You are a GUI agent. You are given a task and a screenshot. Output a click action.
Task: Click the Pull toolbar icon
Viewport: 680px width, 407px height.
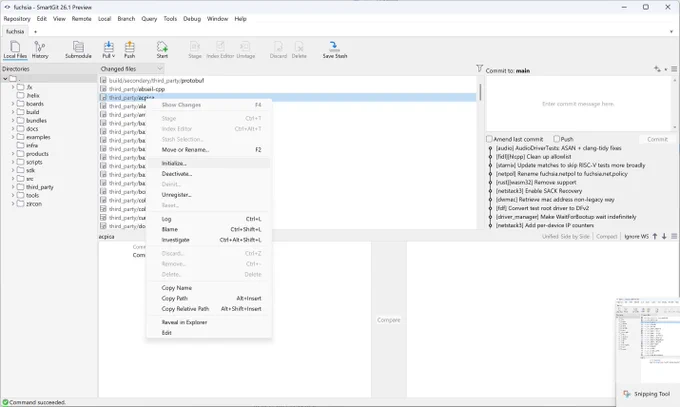[x=107, y=49]
